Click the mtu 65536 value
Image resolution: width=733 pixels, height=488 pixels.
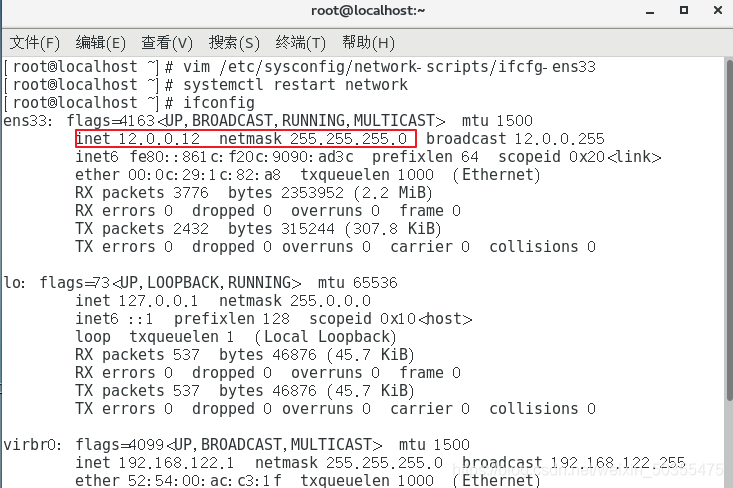358,283
